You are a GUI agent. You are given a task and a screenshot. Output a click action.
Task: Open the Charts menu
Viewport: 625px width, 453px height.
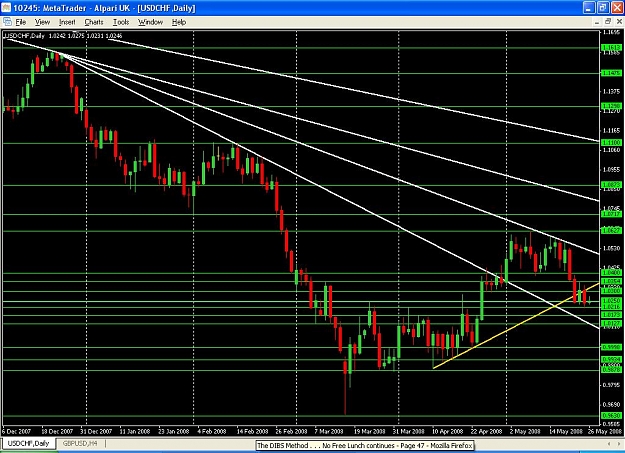(94, 22)
